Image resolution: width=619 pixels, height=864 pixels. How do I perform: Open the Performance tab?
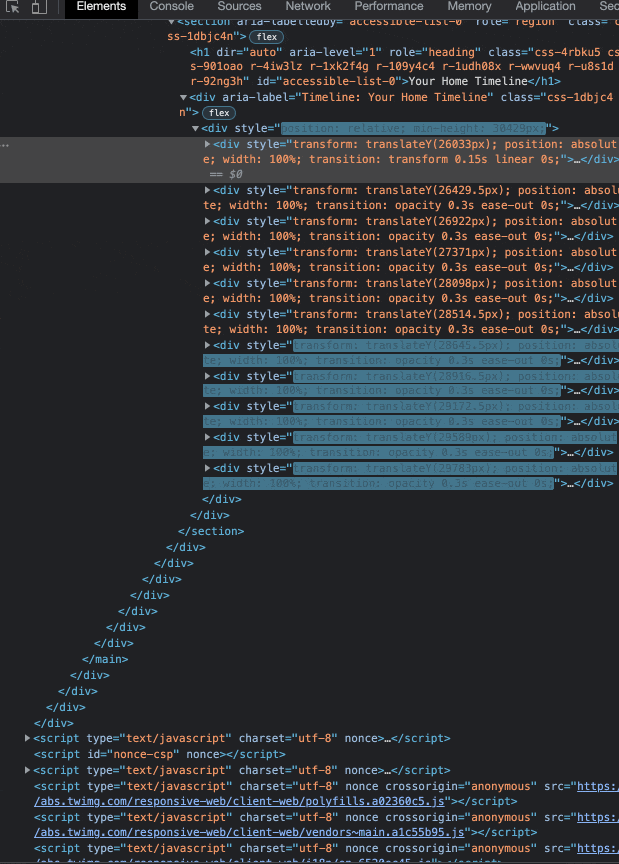[x=389, y=7]
